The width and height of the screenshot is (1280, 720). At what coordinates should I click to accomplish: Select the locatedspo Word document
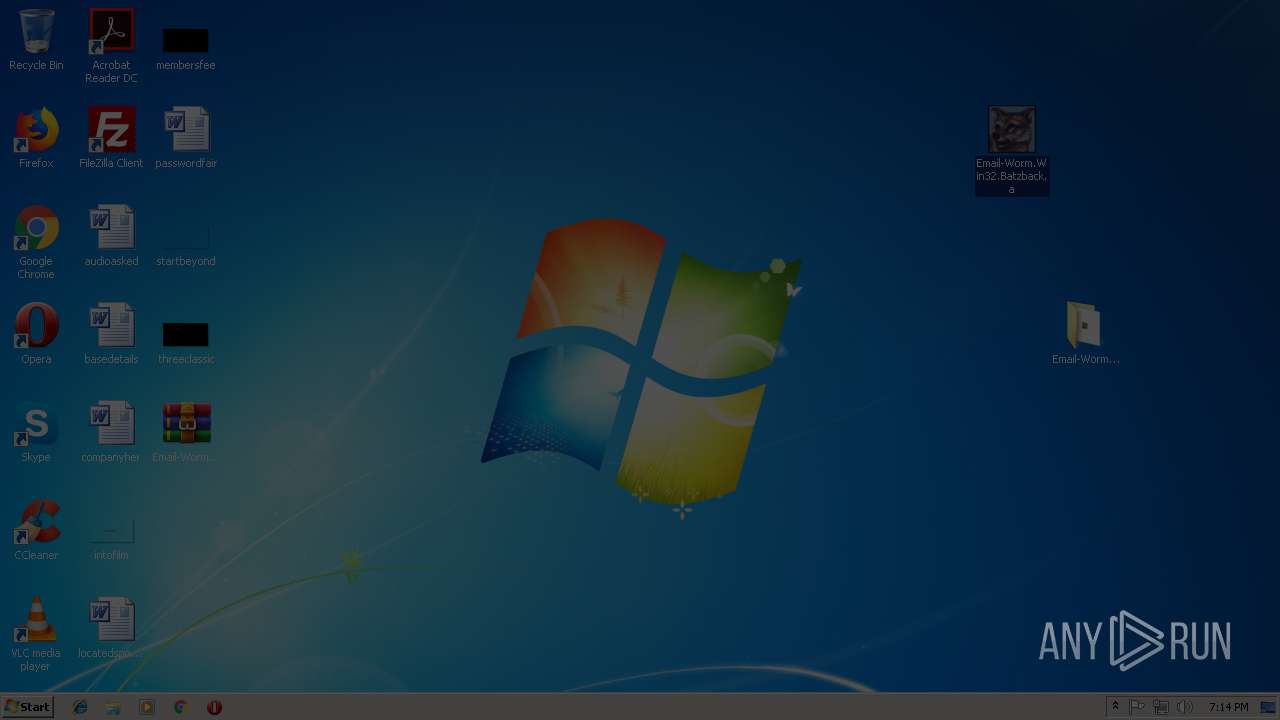click(111, 628)
